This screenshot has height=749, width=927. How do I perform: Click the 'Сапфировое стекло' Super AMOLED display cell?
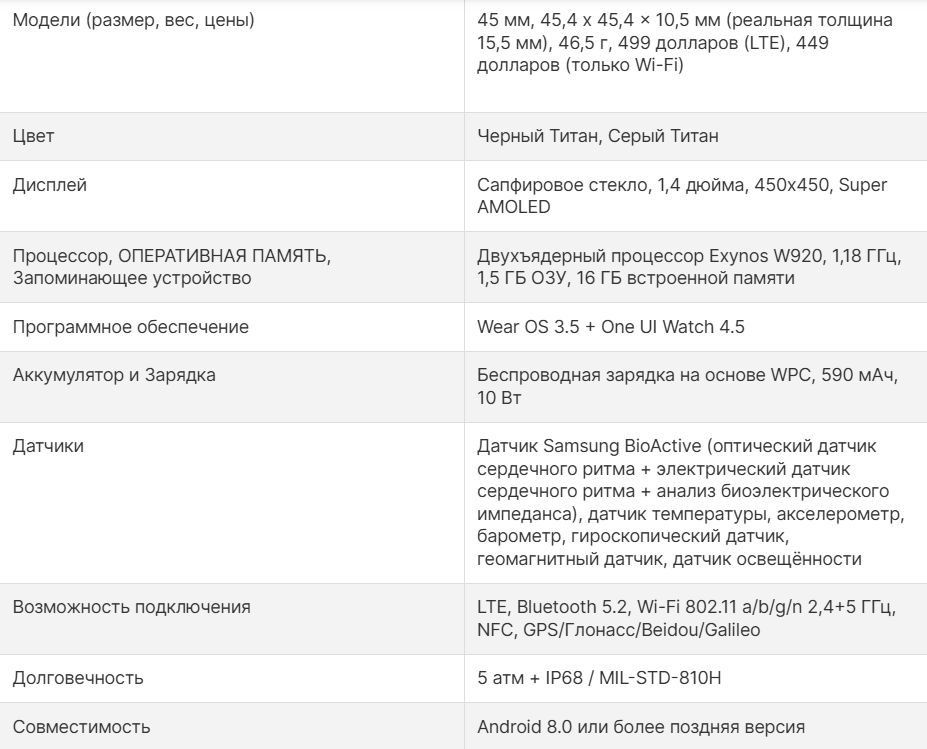[x=682, y=196]
